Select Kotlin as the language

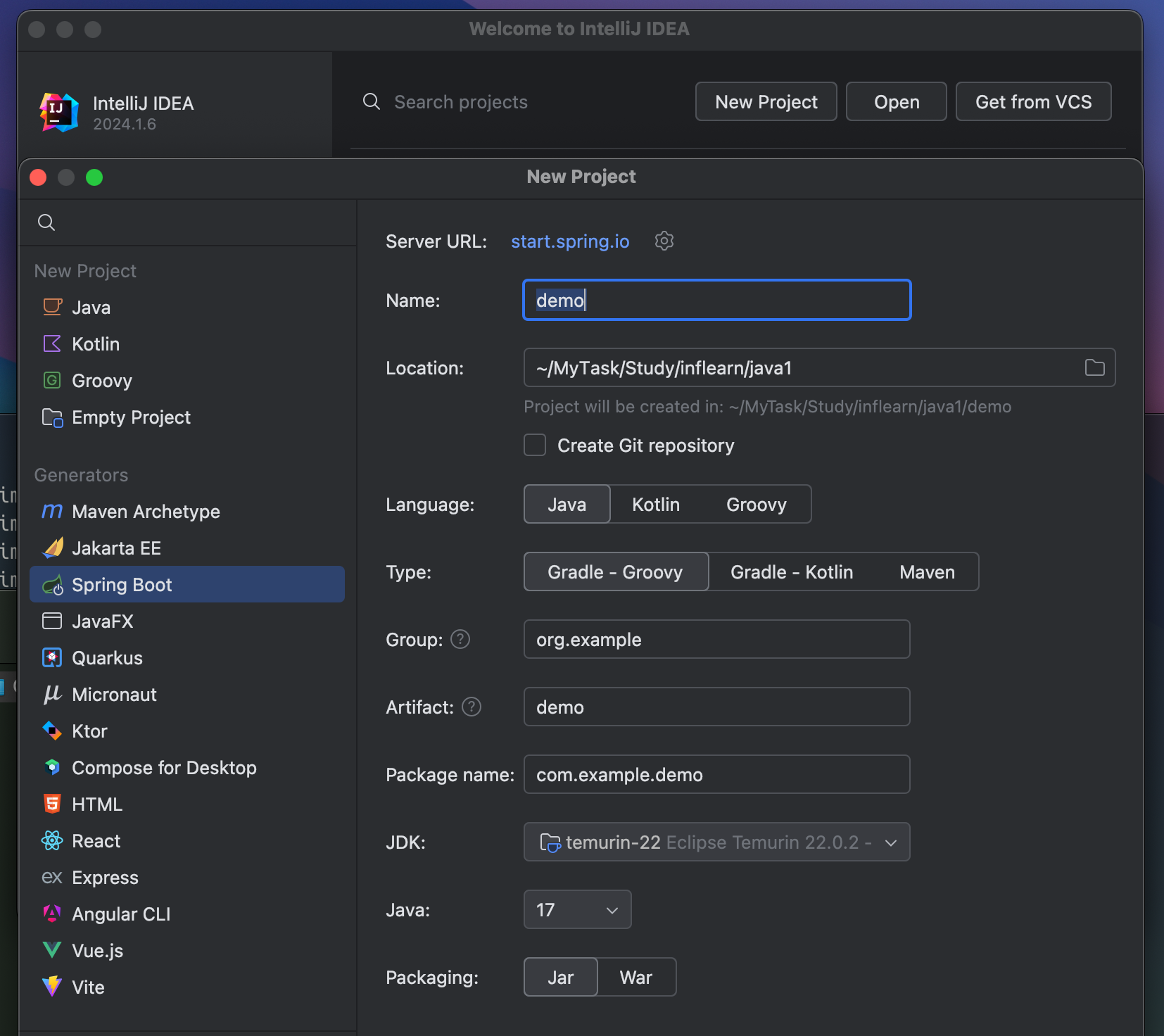coord(656,504)
